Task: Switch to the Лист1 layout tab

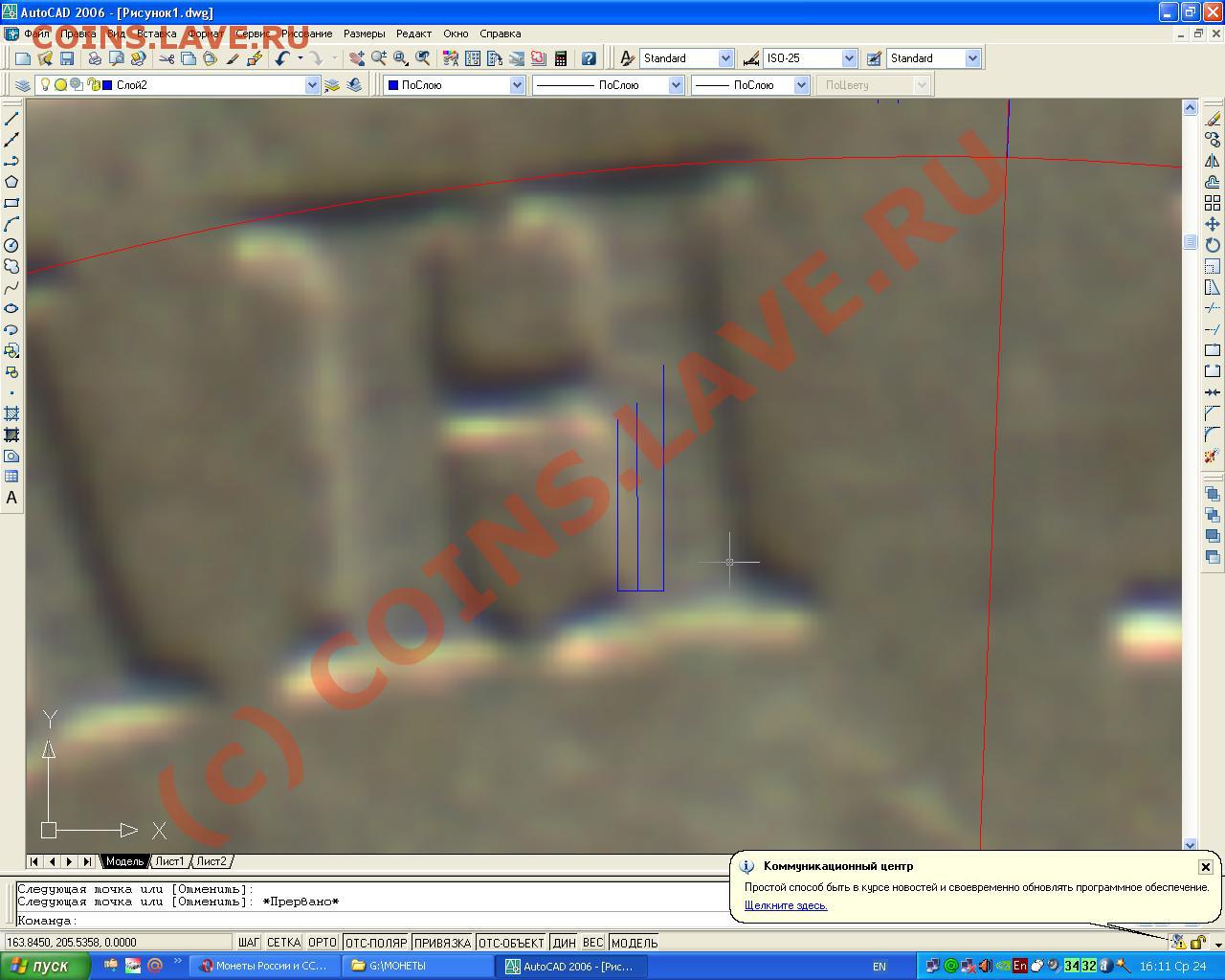Action: pyautogui.click(x=169, y=861)
